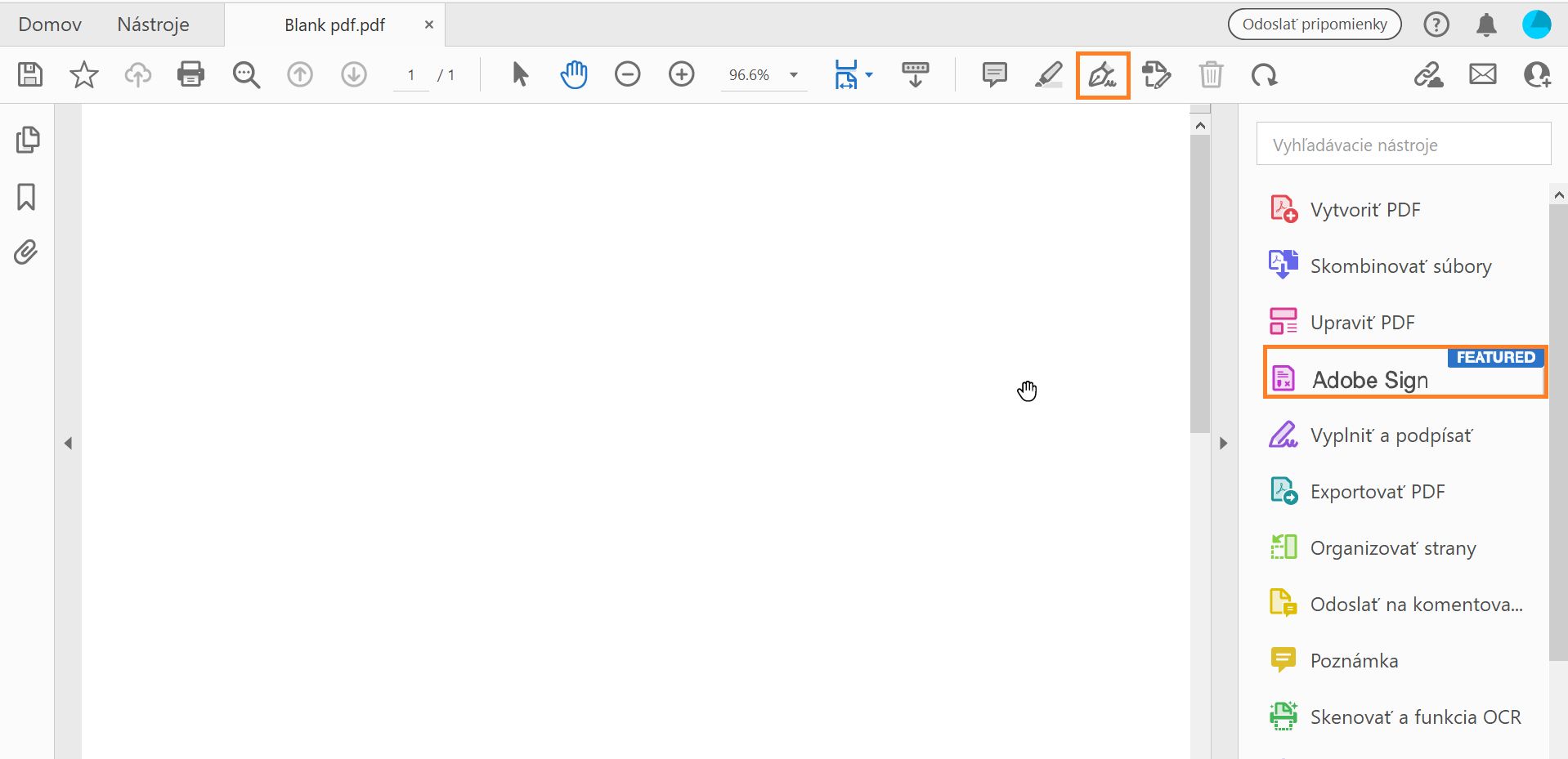Open the help question mark icon
The image size is (1568, 759).
1436,25
